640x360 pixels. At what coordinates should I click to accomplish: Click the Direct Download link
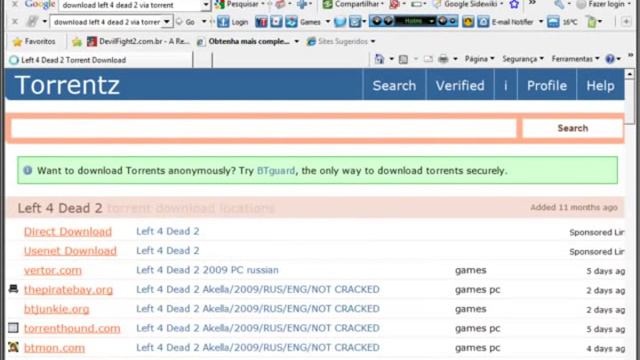tap(68, 231)
